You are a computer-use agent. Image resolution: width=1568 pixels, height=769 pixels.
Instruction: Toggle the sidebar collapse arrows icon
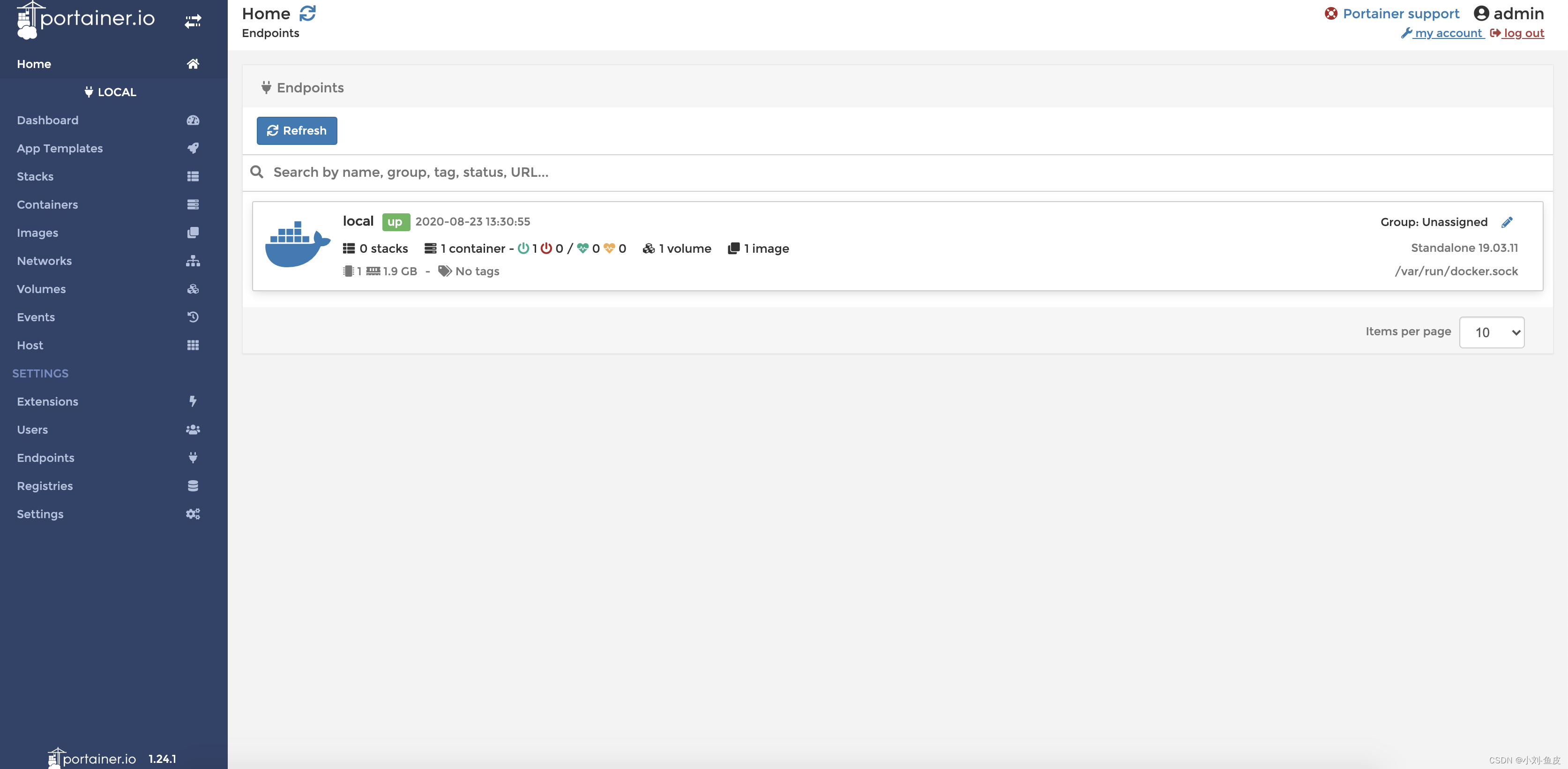[193, 21]
